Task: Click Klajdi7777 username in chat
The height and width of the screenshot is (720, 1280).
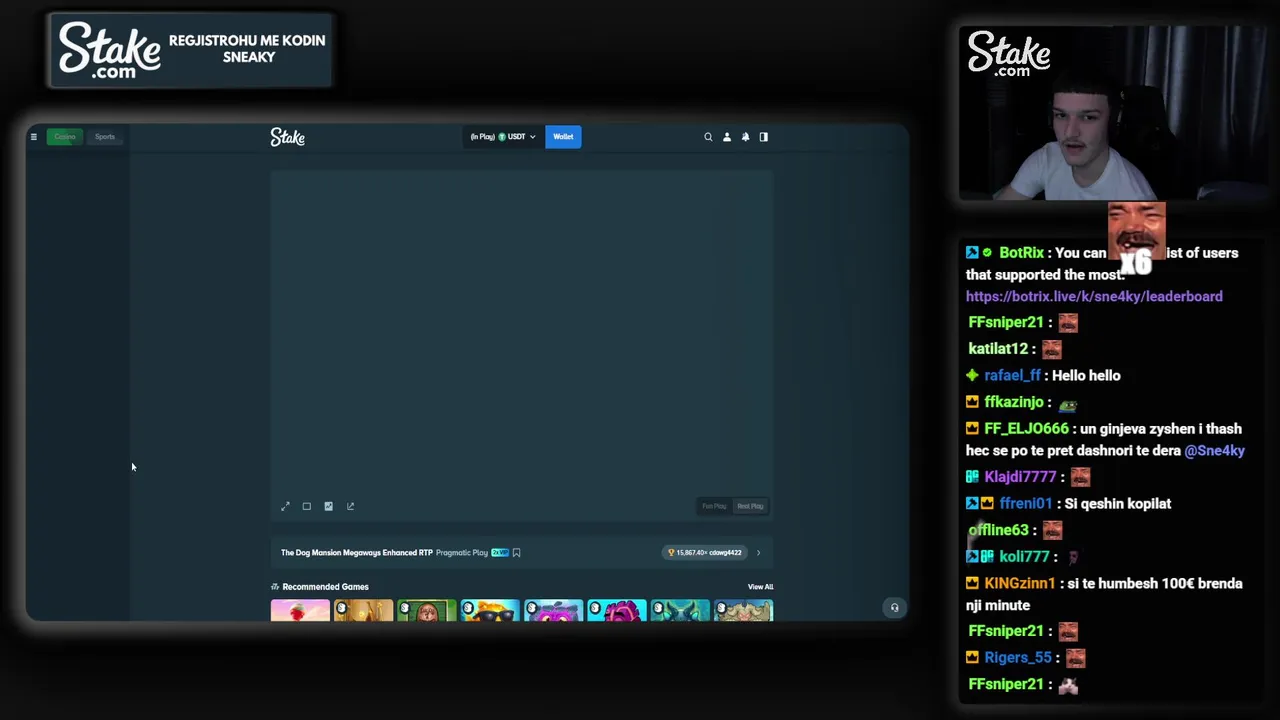Action: point(1020,477)
